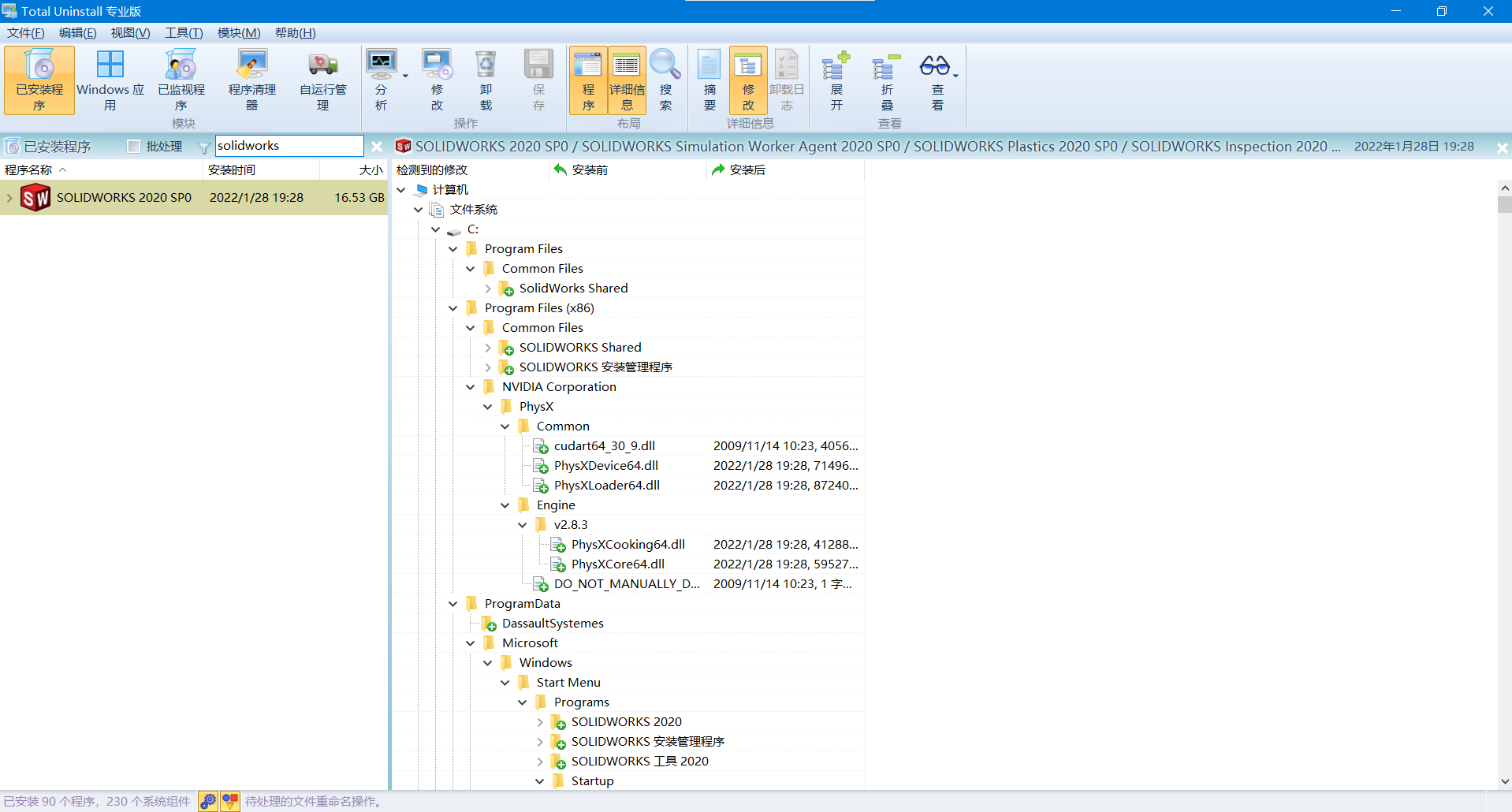Expand the SOLIDWORKS 安装管理程序 folder under Common Files
The width and height of the screenshot is (1512, 812).
point(488,367)
